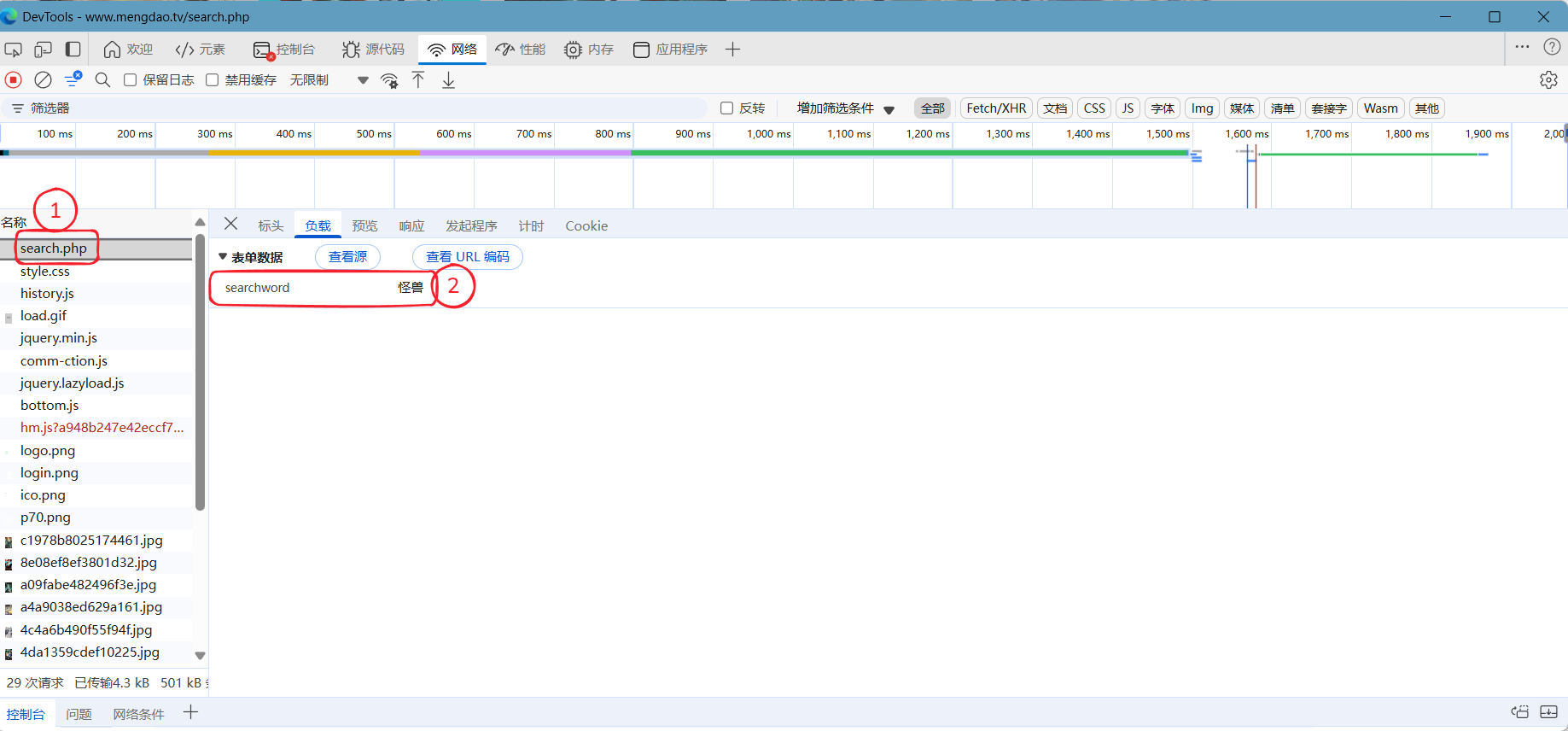This screenshot has width=1568, height=731.
Task: Enable the 保留日志 checkbox
Action: pyautogui.click(x=131, y=79)
